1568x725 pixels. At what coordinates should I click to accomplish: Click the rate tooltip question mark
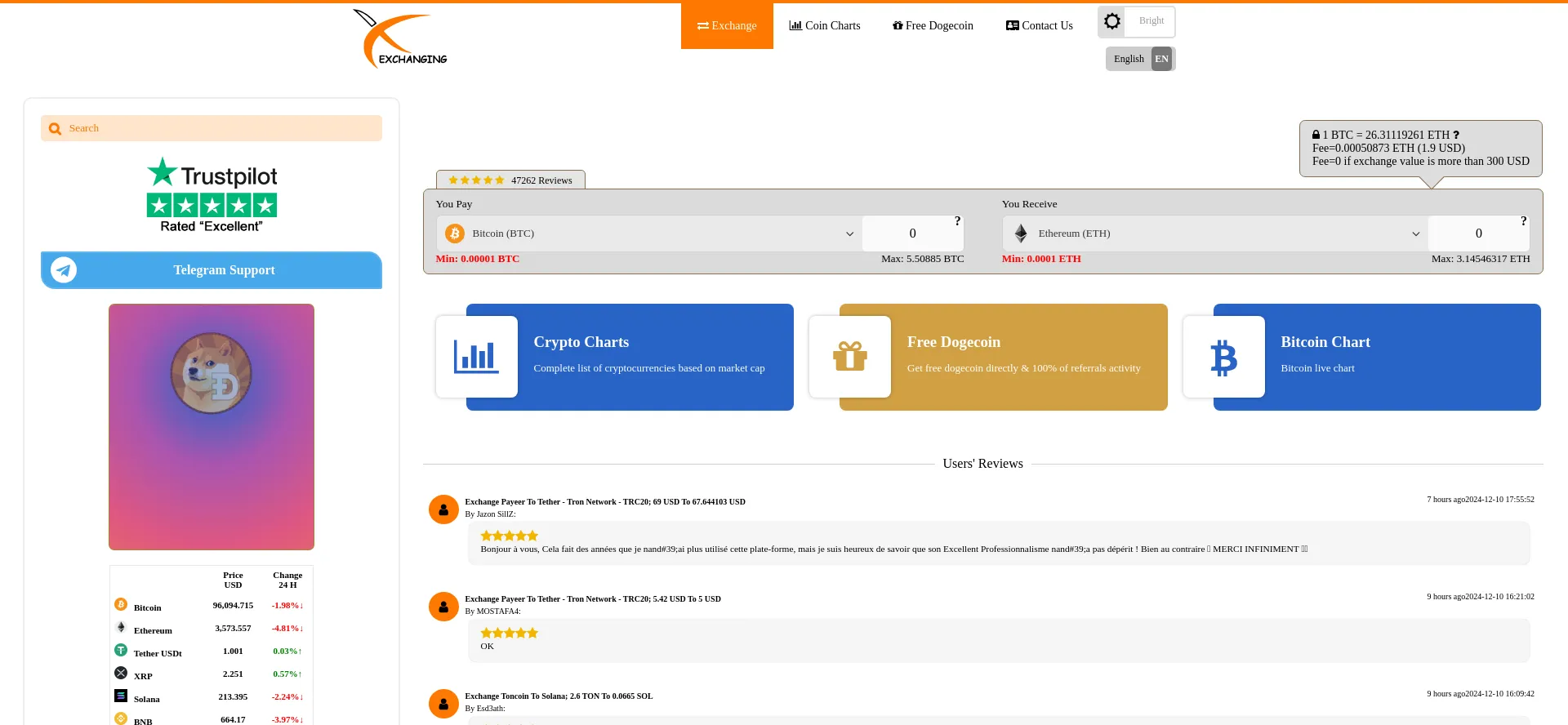coord(1456,136)
